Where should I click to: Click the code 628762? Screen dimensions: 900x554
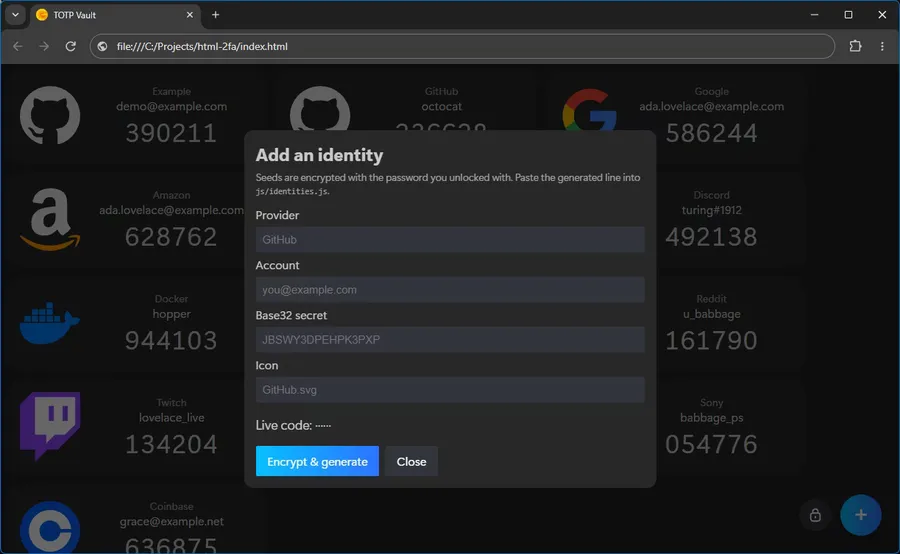(171, 237)
